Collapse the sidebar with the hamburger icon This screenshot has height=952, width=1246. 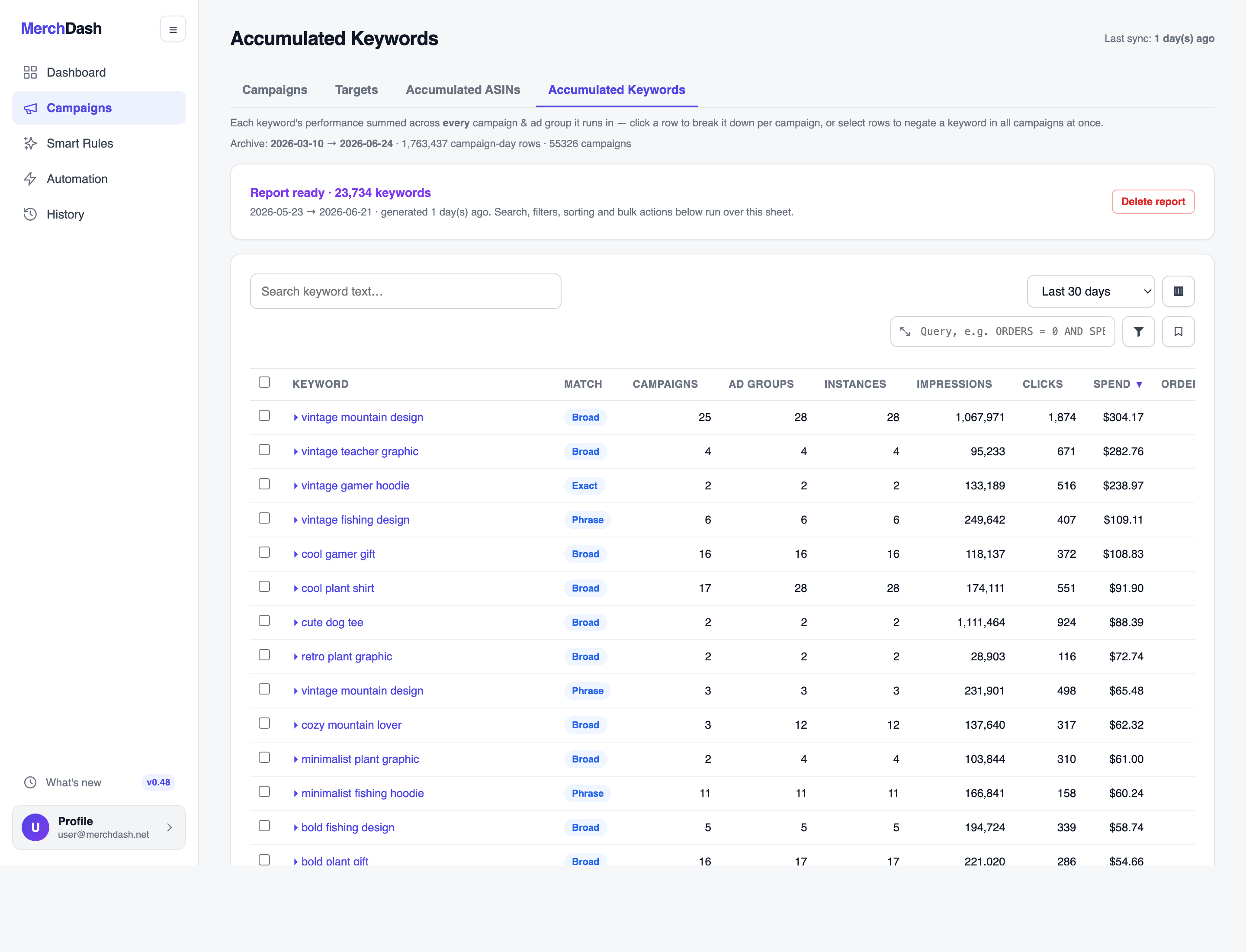point(173,29)
